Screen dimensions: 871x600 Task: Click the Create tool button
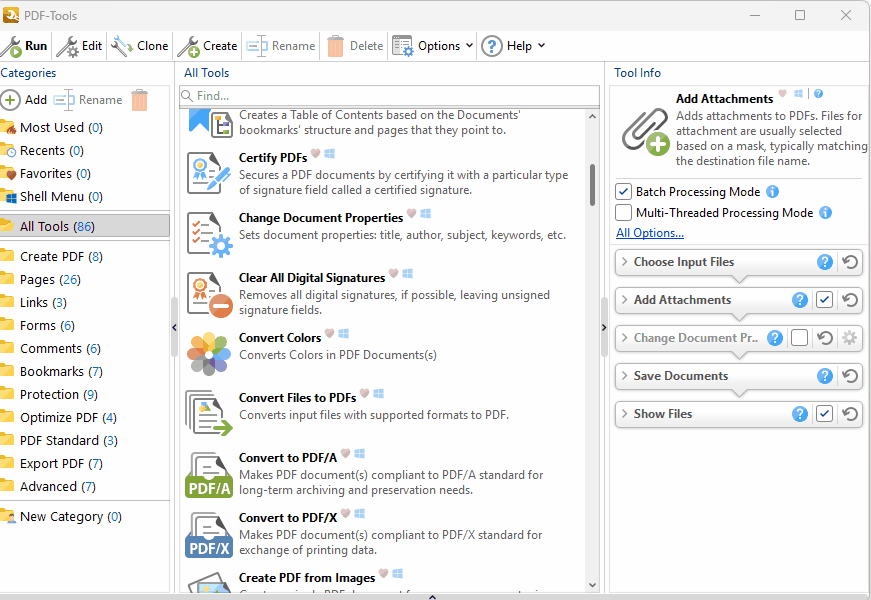pyautogui.click(x=207, y=46)
